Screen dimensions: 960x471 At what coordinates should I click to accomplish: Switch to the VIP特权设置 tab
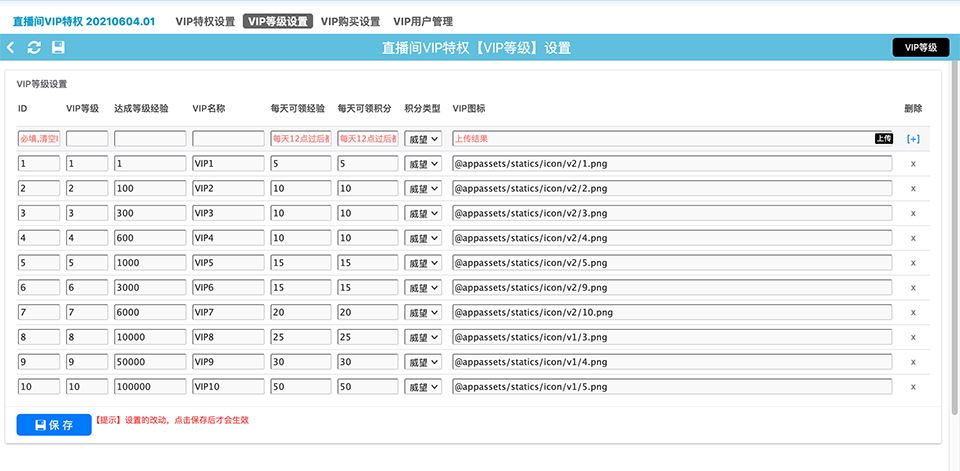click(x=205, y=21)
